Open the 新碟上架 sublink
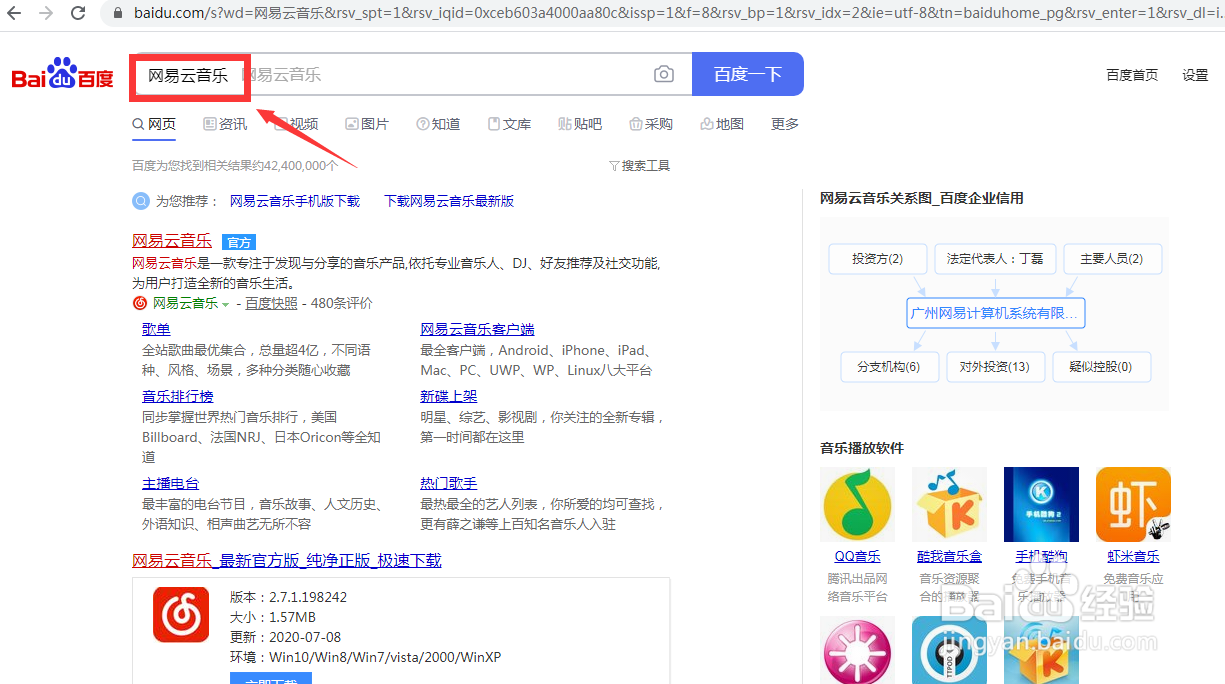This screenshot has height=684, width=1225. (x=449, y=396)
